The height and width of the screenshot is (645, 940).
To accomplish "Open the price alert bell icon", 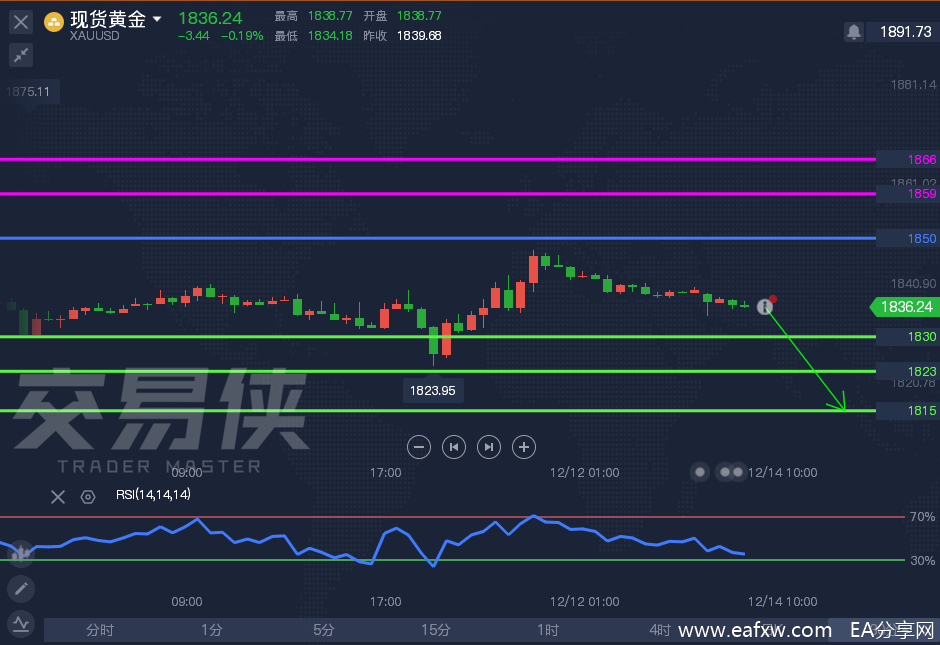I will [853, 32].
